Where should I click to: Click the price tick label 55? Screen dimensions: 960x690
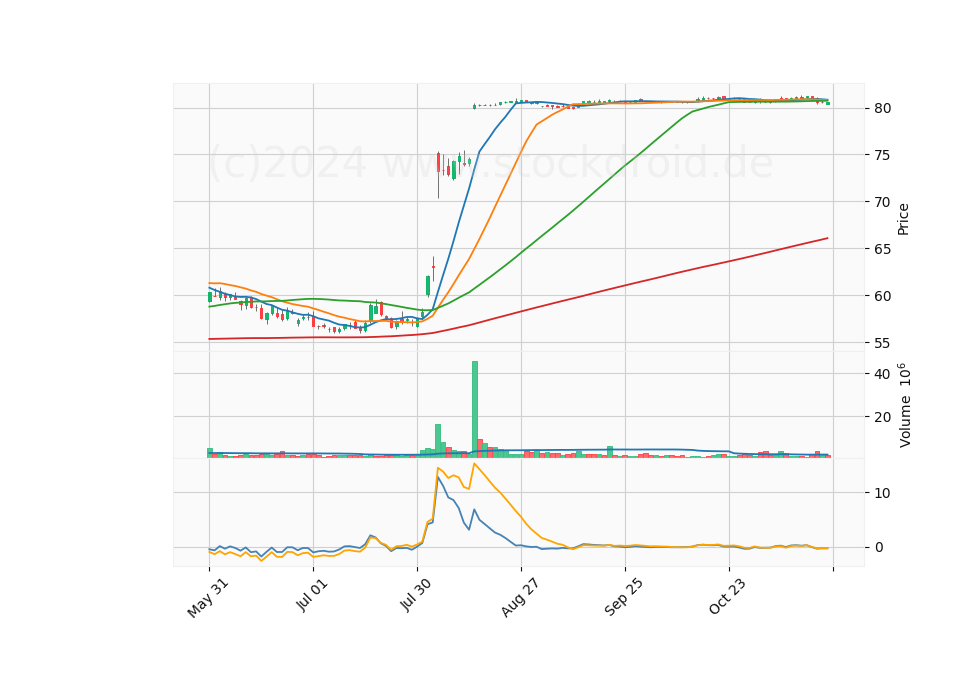tap(882, 343)
